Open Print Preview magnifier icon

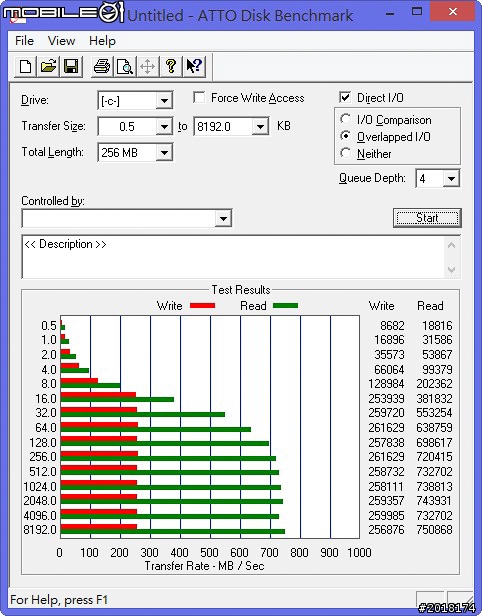coord(125,66)
